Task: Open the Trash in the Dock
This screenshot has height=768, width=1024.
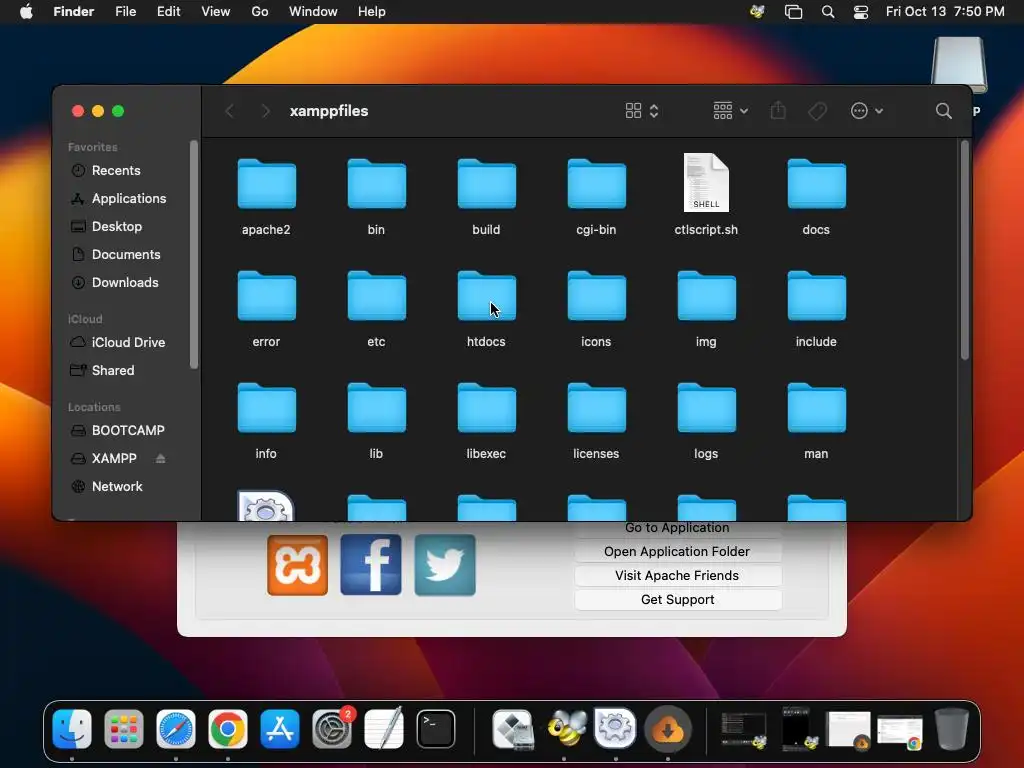Action: (x=952, y=729)
